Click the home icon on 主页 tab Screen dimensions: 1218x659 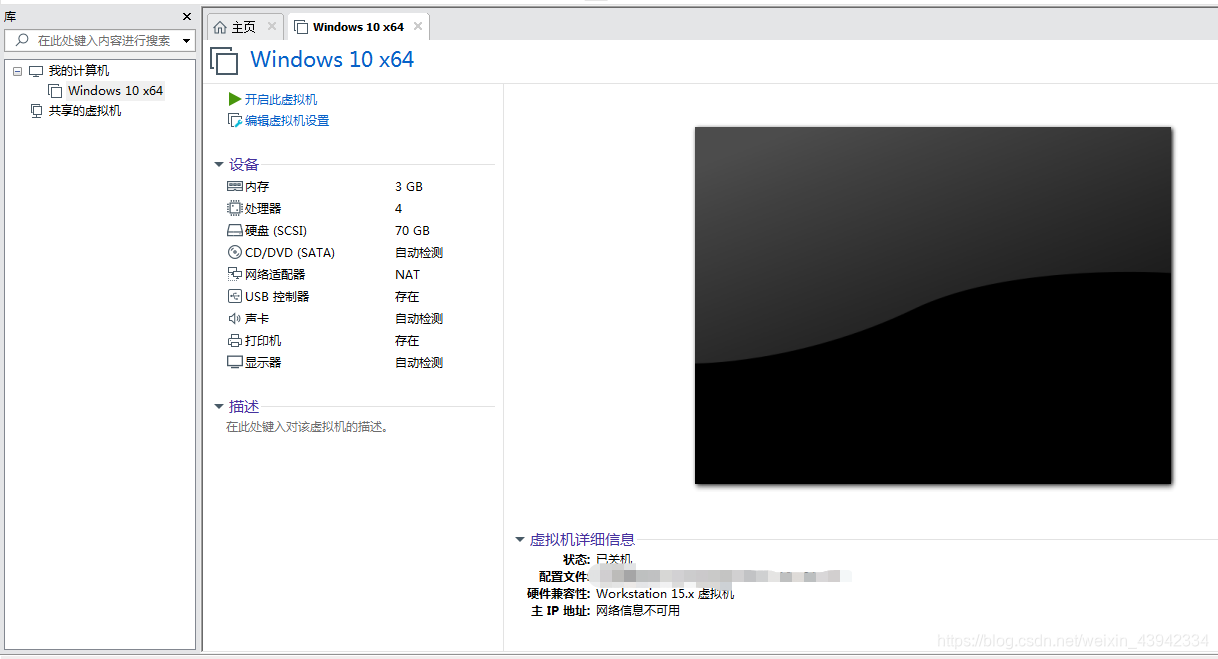220,27
